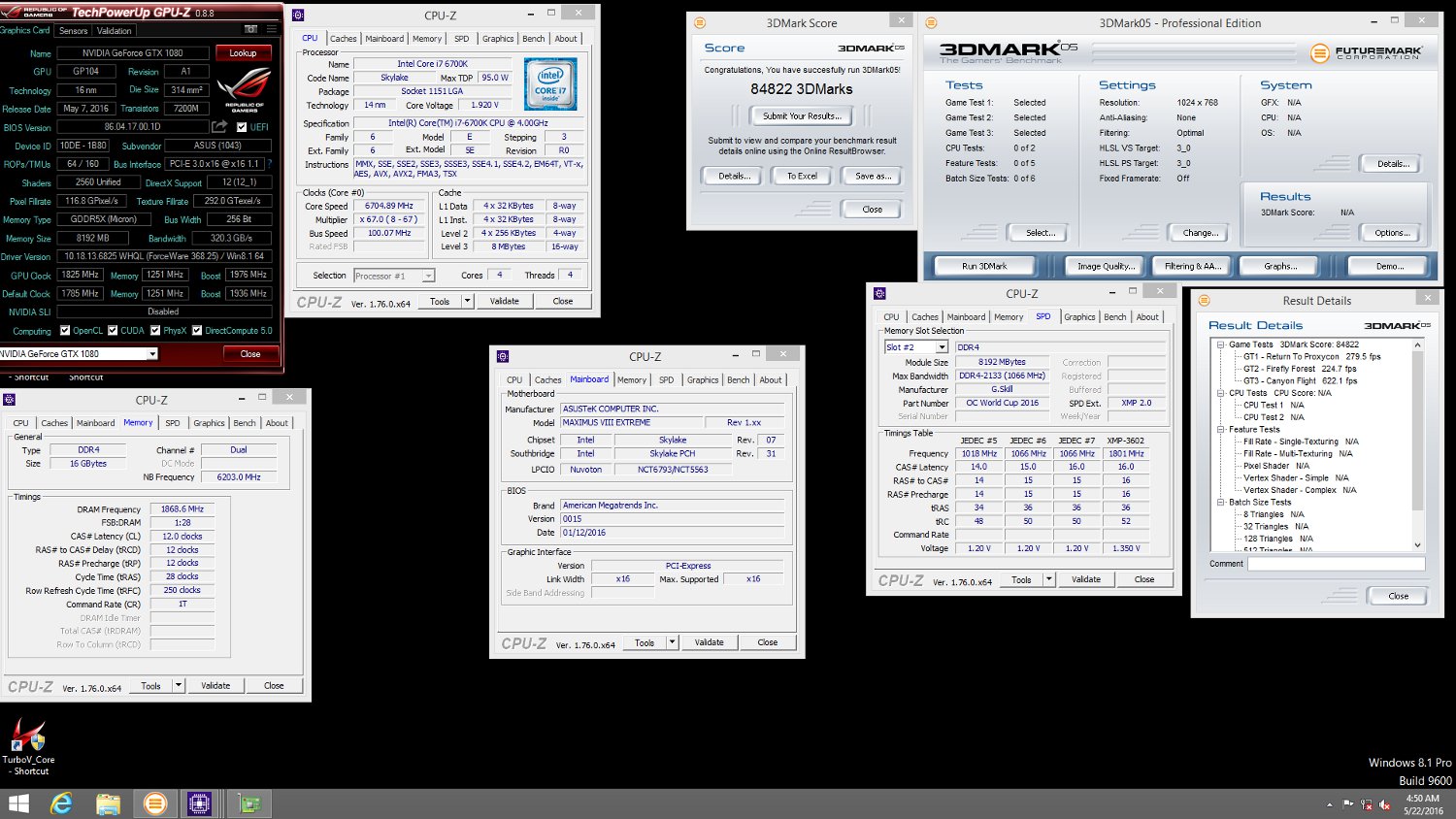This screenshot has height=819, width=1456.
Task: Select GT3 - Canyon Flight row
Action: [1301, 380]
